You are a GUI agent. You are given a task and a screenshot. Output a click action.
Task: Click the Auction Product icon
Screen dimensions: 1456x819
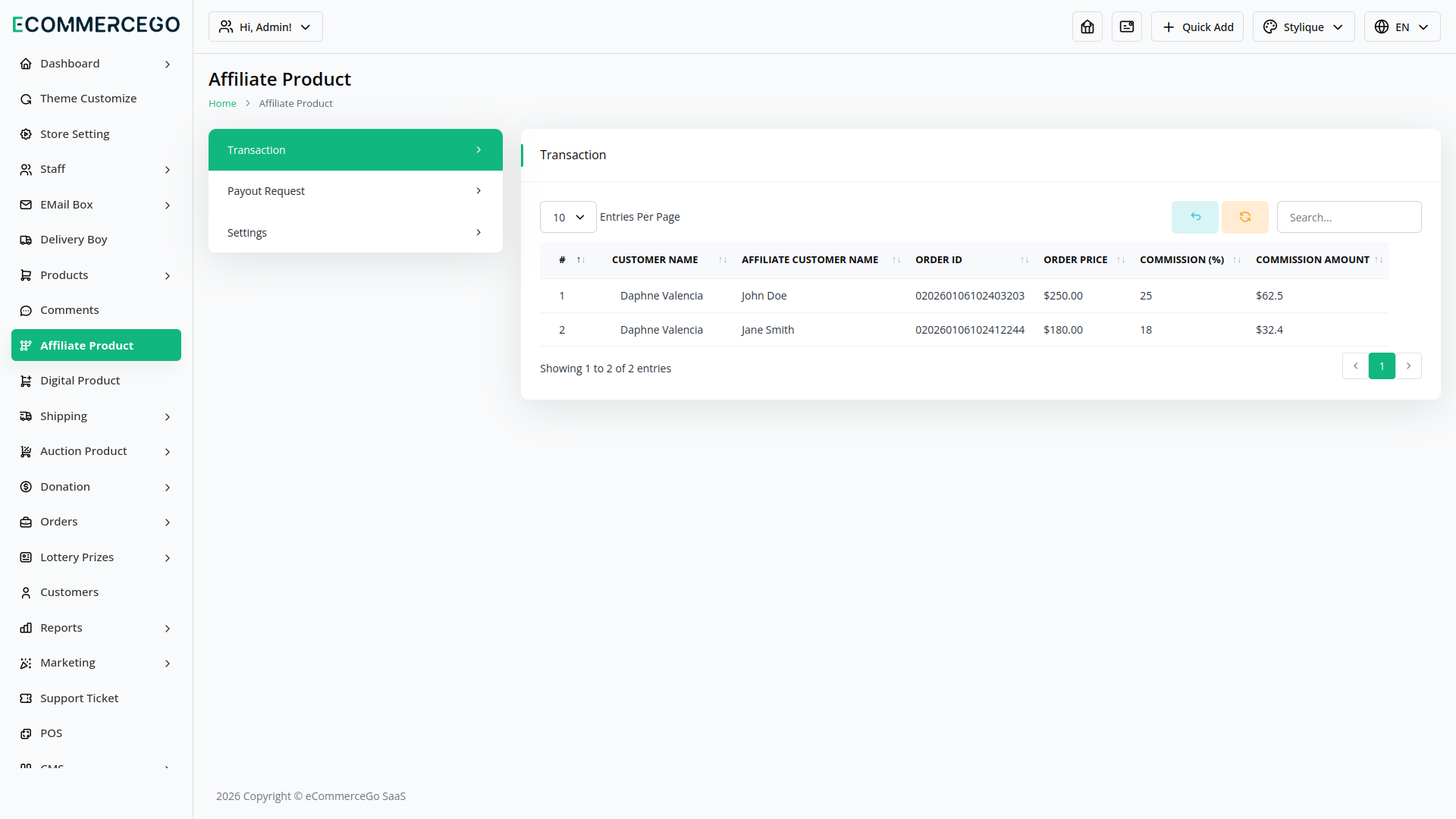[x=26, y=451]
